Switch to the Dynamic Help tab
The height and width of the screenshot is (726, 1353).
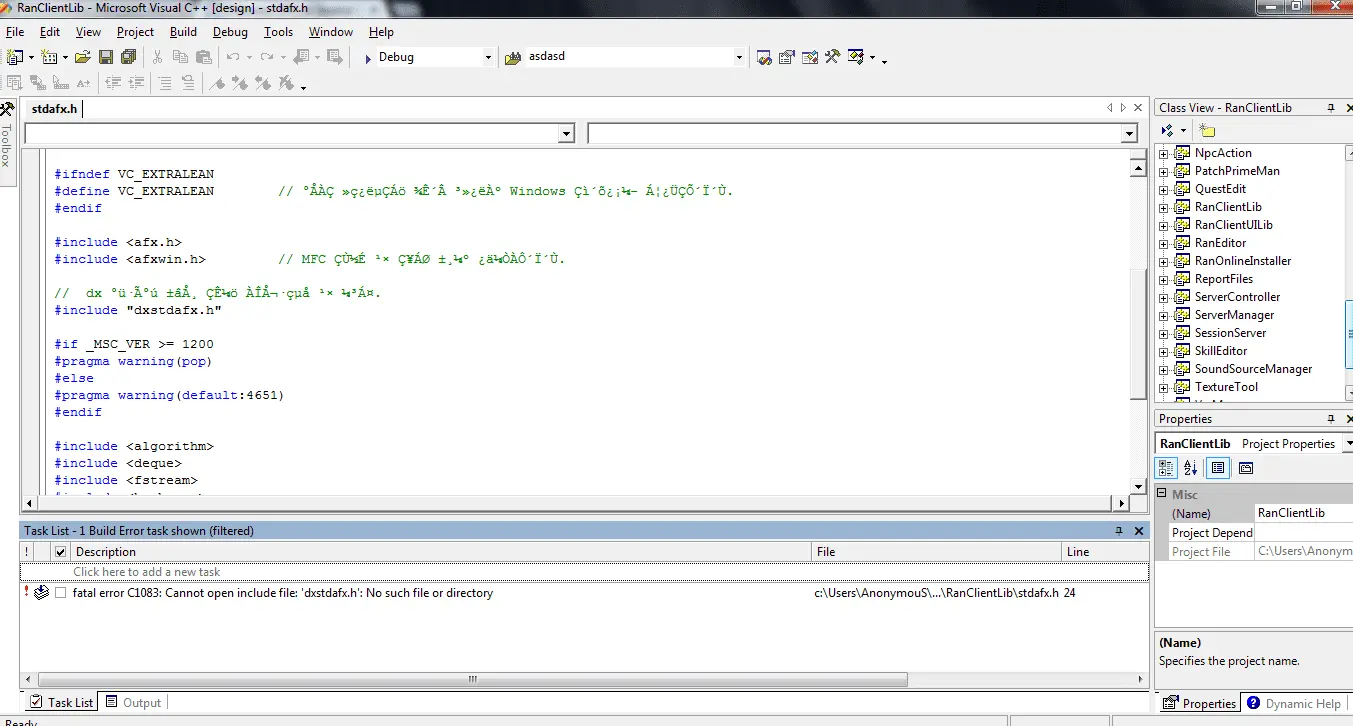pyautogui.click(x=1294, y=703)
